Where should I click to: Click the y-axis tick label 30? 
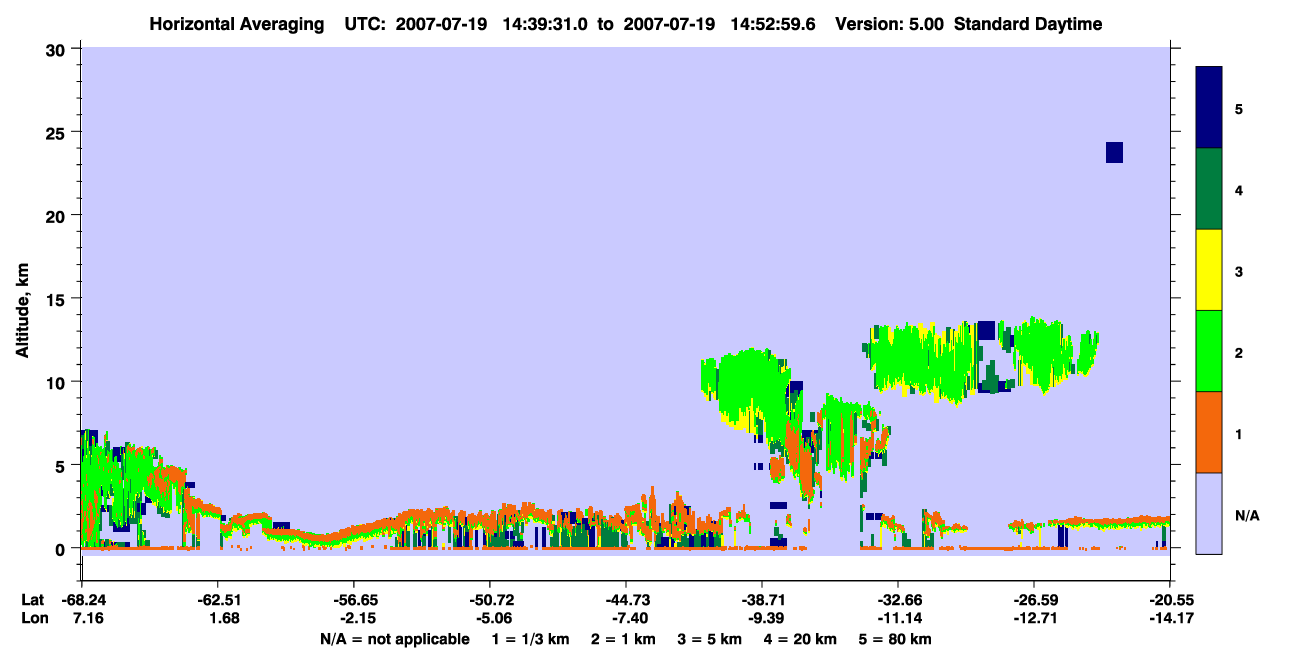coord(58,49)
